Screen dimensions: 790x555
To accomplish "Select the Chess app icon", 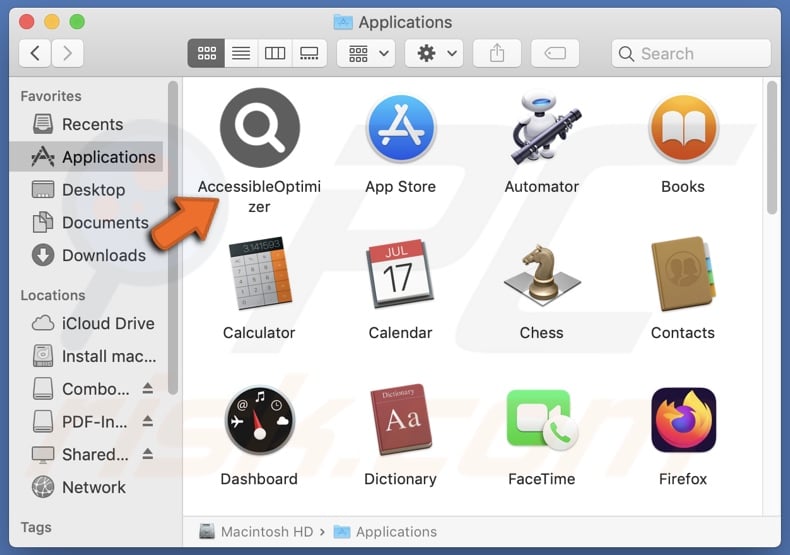I will 542,274.
